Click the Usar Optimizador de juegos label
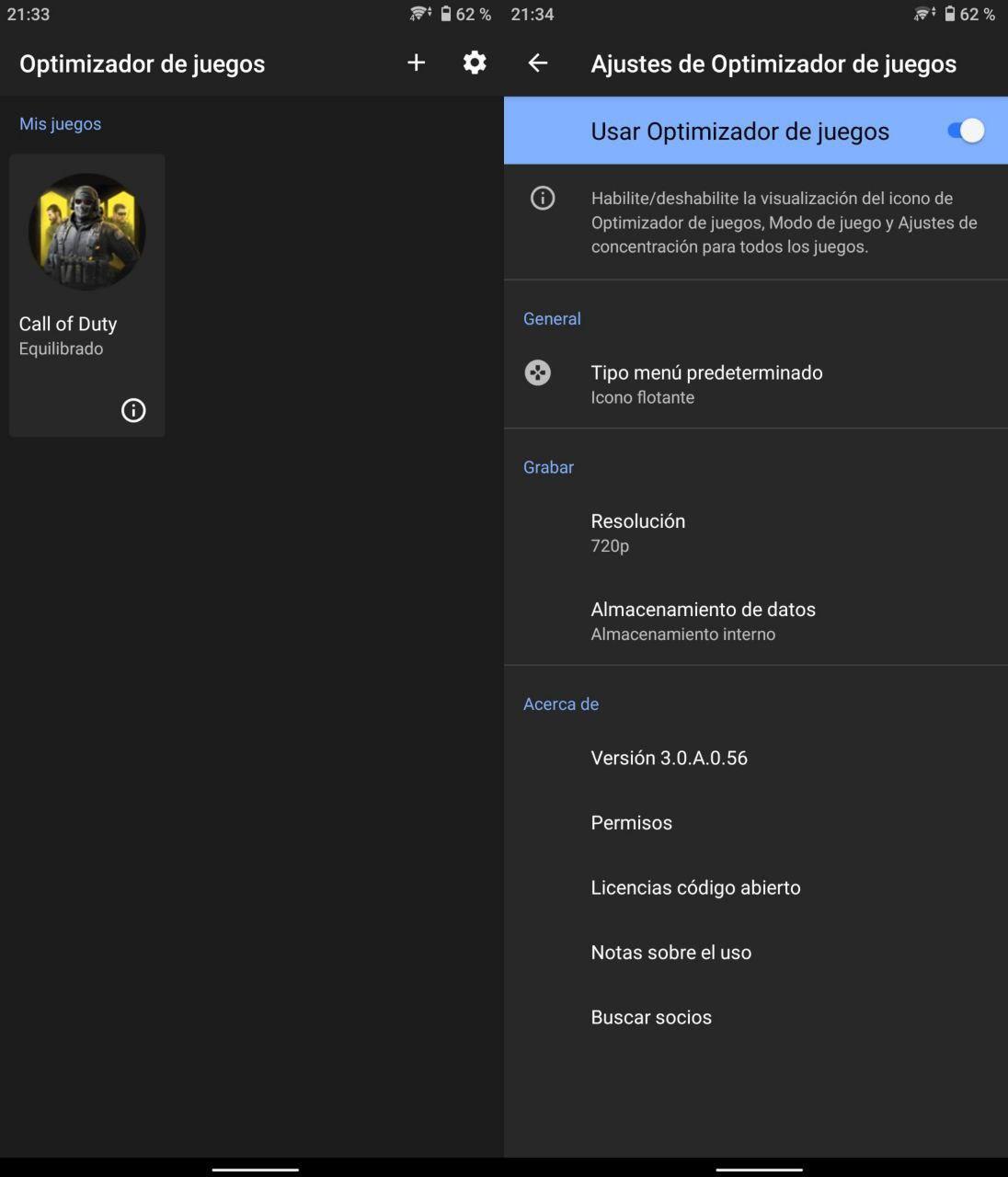 point(739,131)
